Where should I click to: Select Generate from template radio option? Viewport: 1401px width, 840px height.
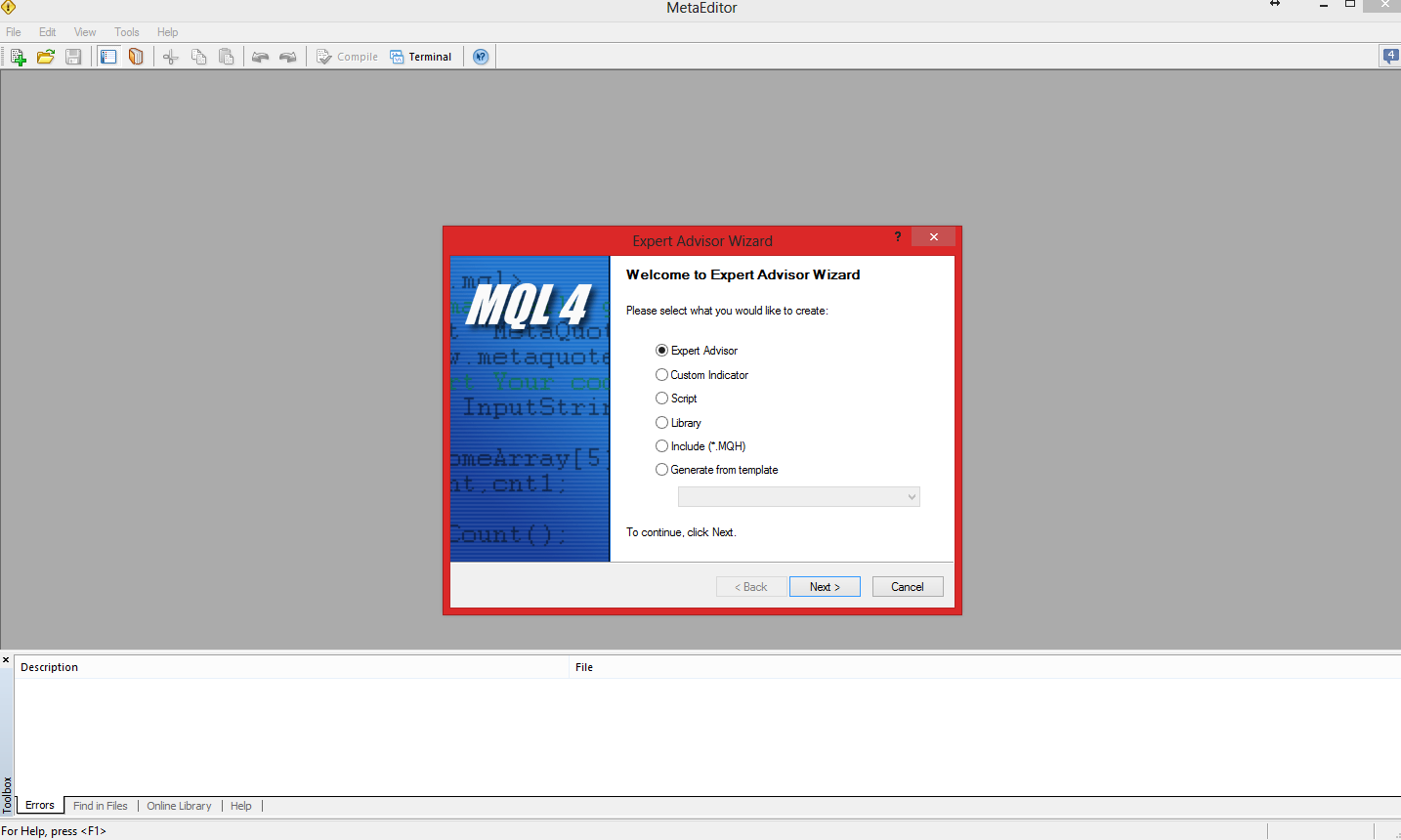[717, 470]
